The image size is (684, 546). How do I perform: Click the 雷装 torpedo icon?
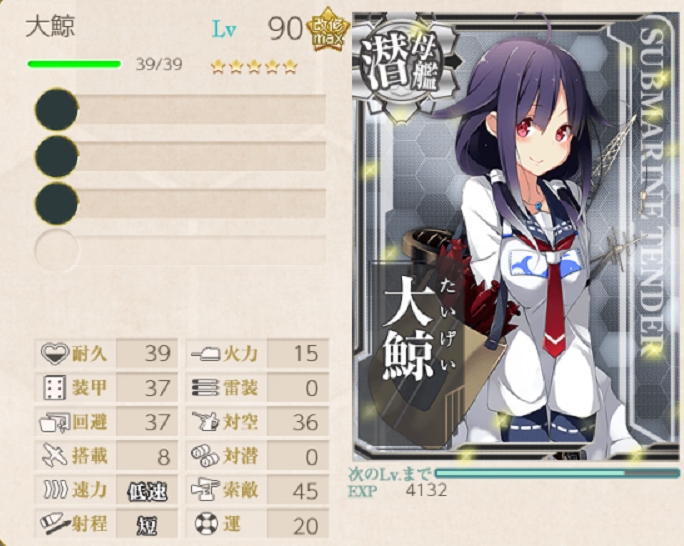click(x=205, y=388)
